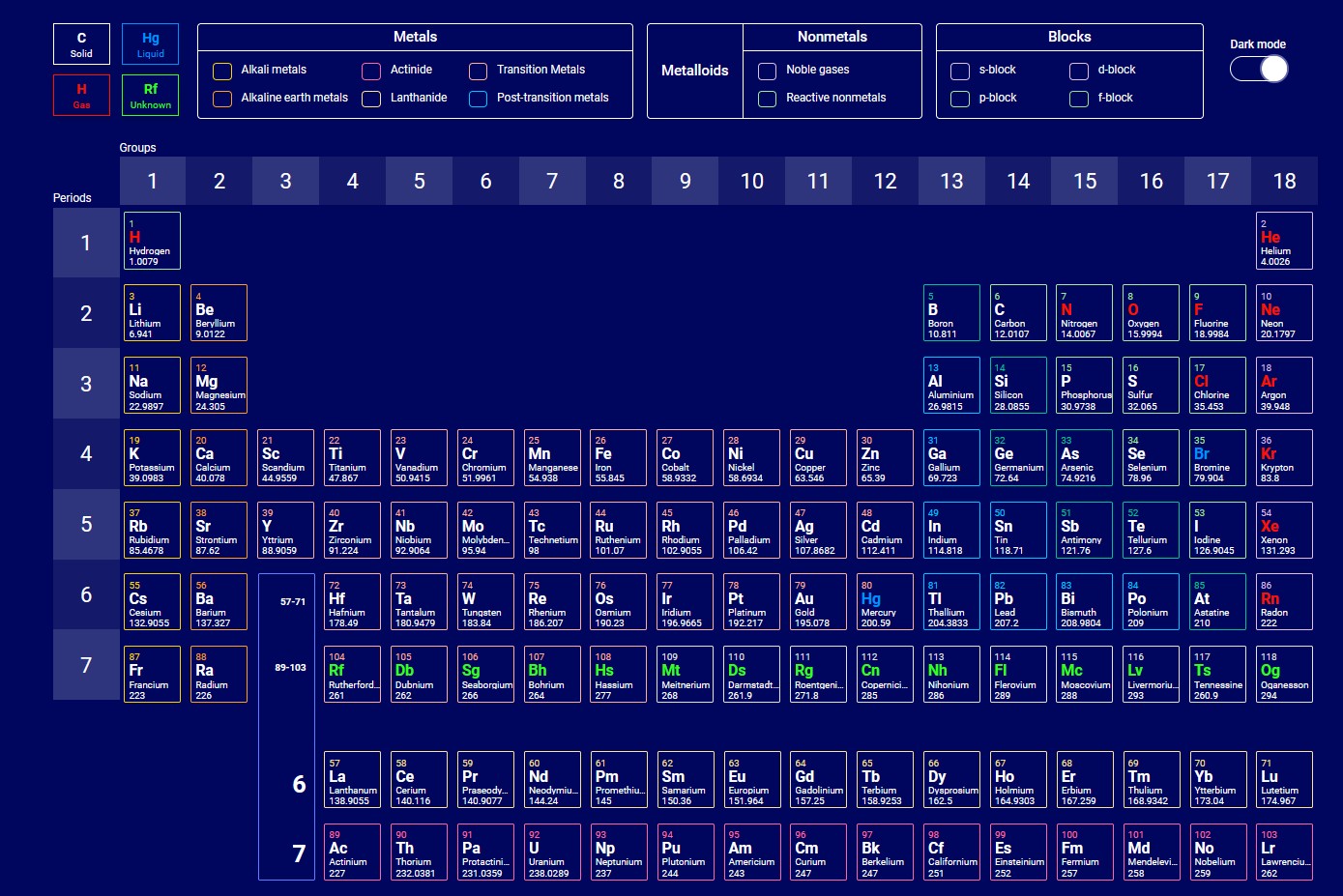
Task: Open the Mercury (Hg) element tile
Action: (885, 602)
